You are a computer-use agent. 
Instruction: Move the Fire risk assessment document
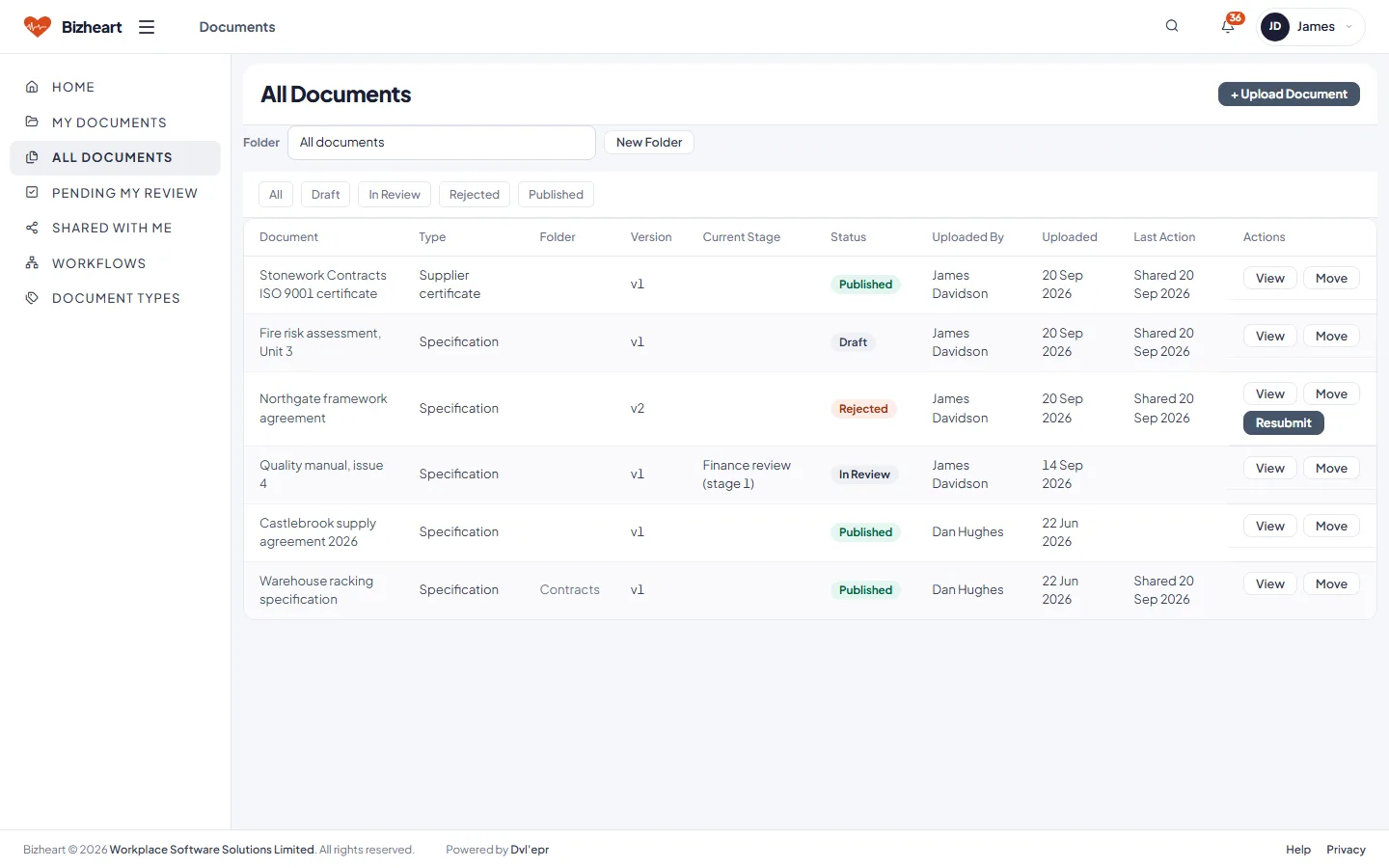tap(1331, 337)
